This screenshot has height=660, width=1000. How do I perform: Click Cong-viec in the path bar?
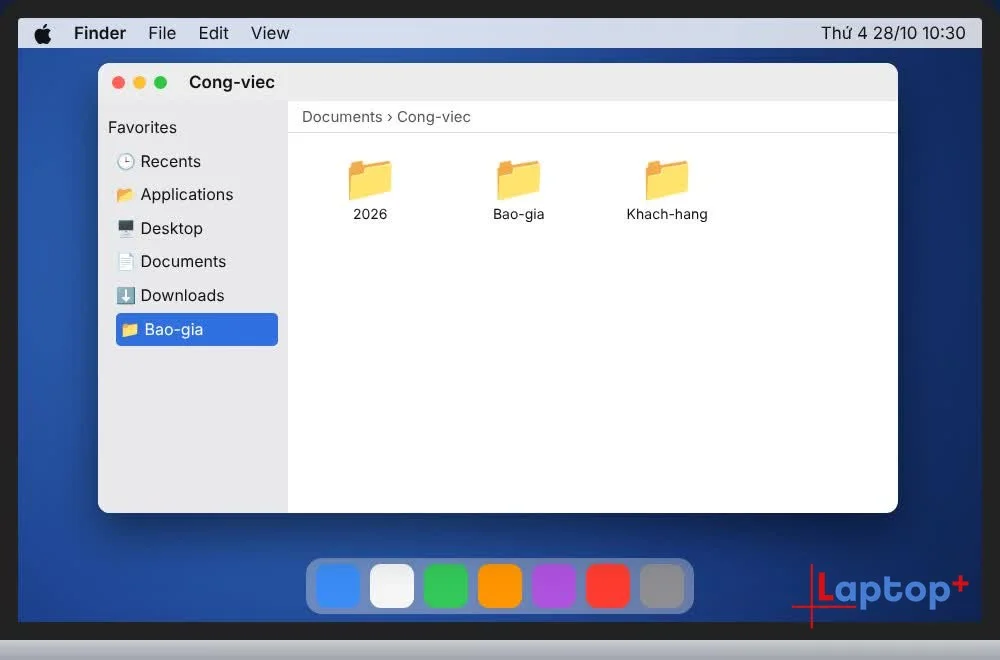[x=434, y=117]
